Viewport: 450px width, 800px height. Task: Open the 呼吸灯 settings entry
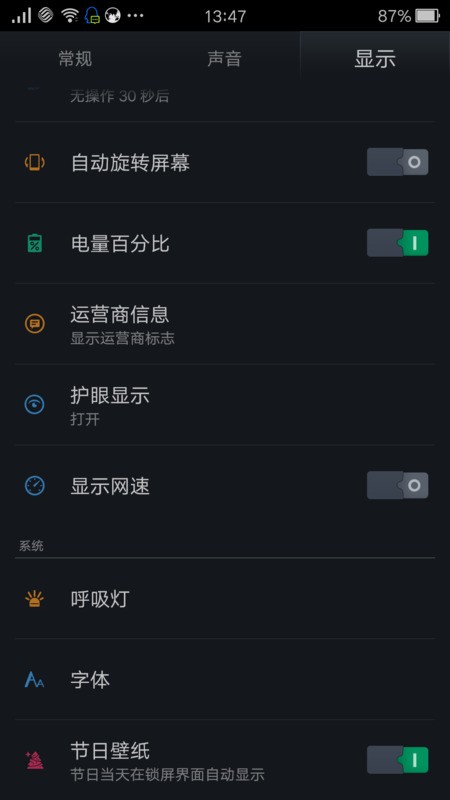click(x=225, y=598)
